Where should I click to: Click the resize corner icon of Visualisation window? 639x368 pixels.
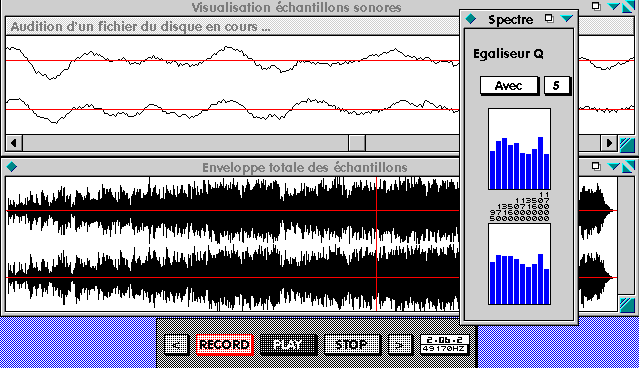coord(627,145)
